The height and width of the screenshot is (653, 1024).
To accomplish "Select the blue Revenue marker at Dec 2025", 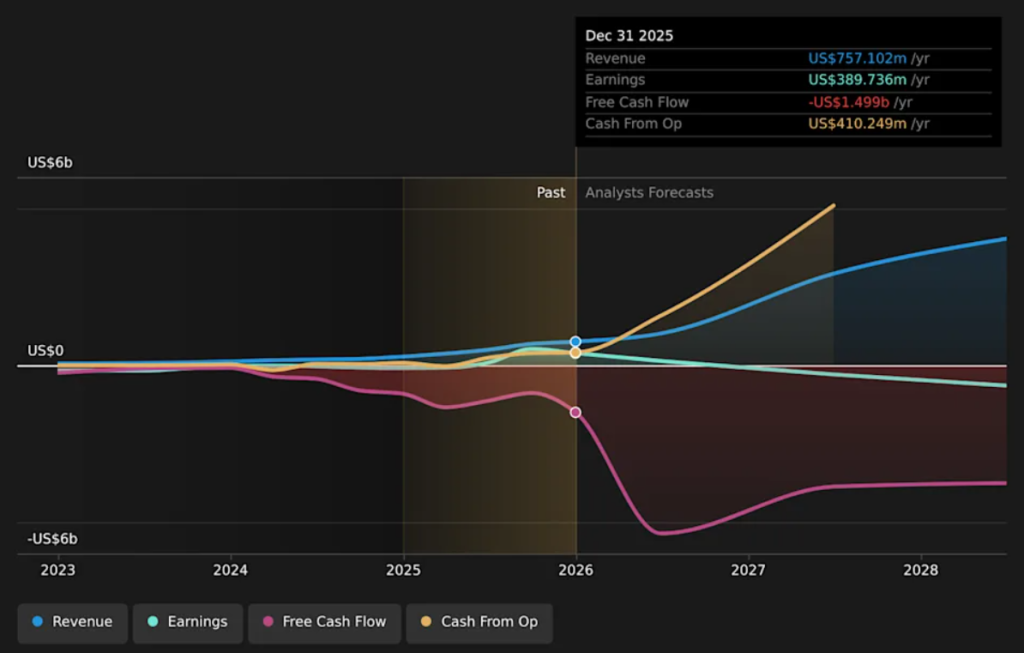I will 575,340.
